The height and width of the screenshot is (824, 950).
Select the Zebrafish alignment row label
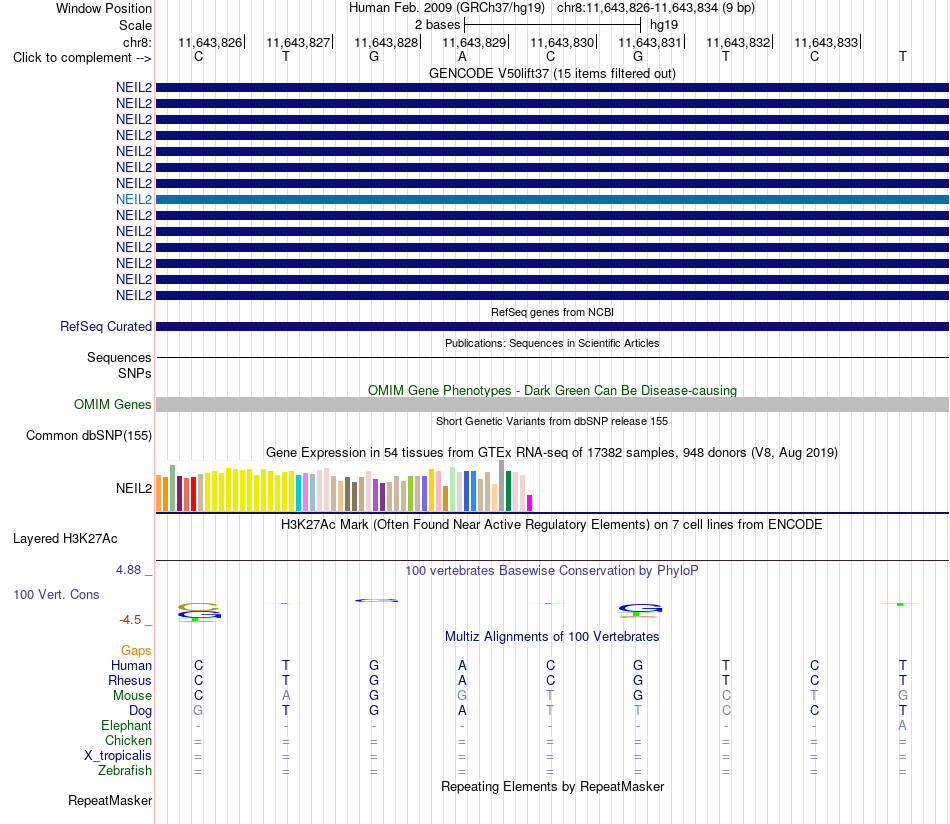(x=125, y=771)
